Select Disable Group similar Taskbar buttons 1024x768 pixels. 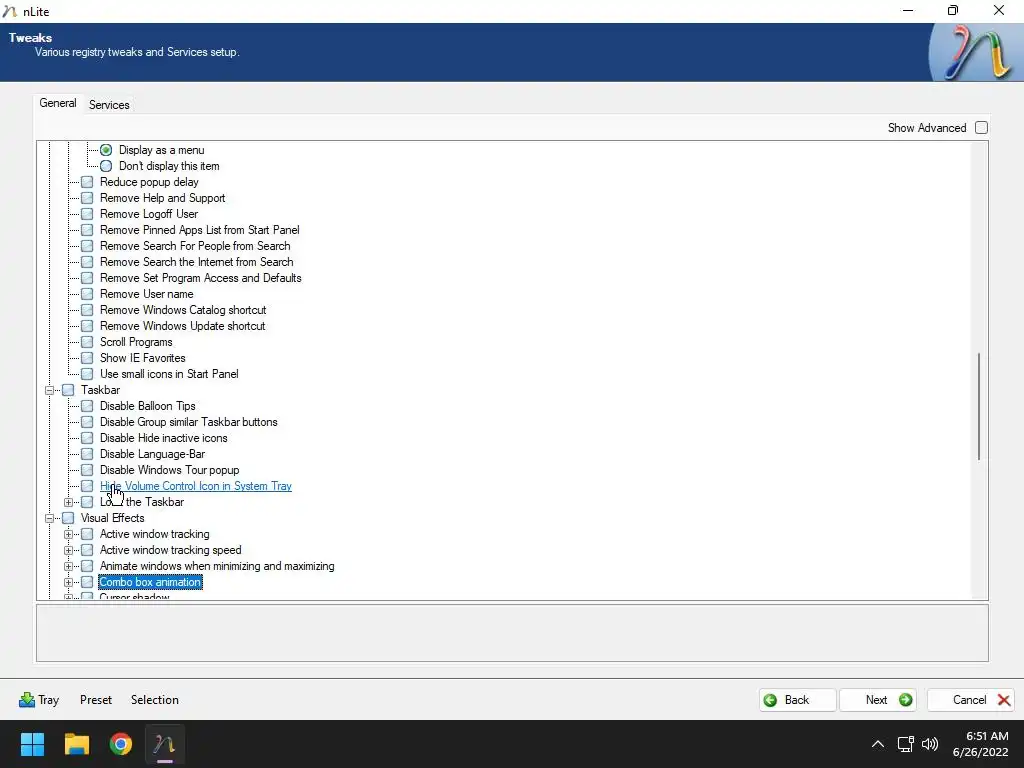(x=189, y=422)
